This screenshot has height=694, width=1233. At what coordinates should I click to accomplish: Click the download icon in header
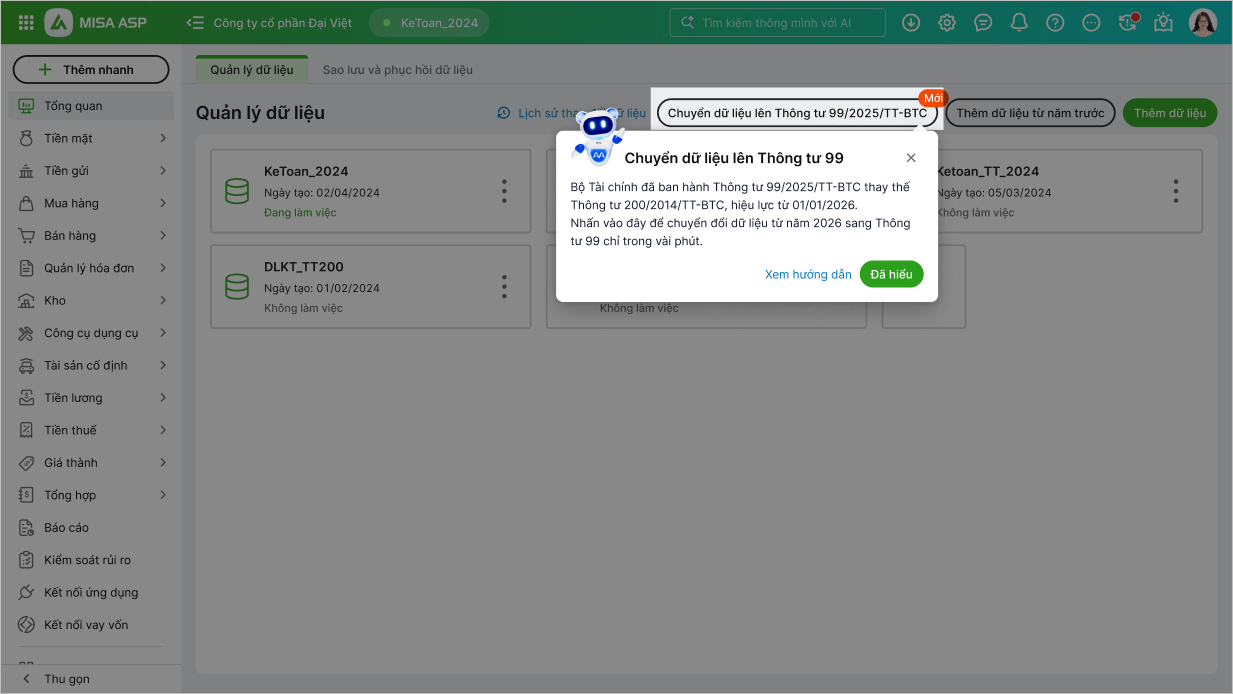[x=910, y=22]
